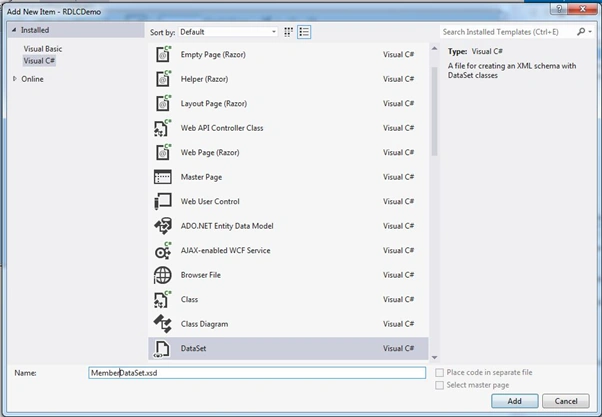Click the Cancel button
Screen dimensions: 602x417
pos(566,401)
